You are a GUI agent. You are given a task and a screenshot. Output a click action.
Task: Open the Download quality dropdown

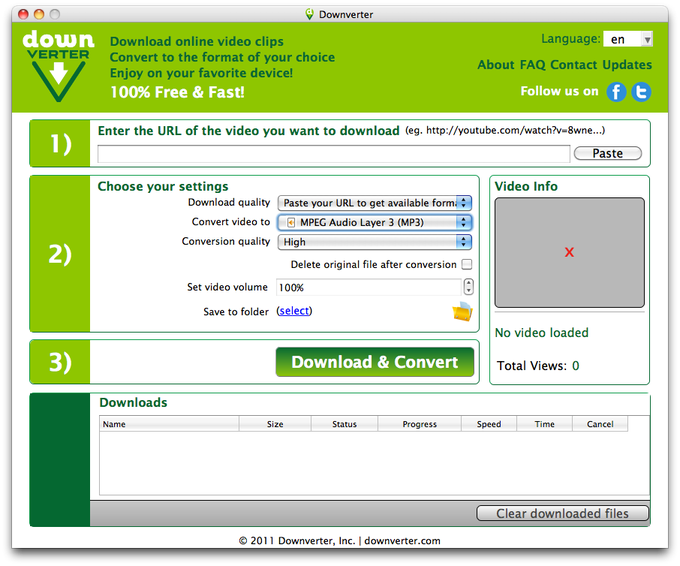(375, 203)
